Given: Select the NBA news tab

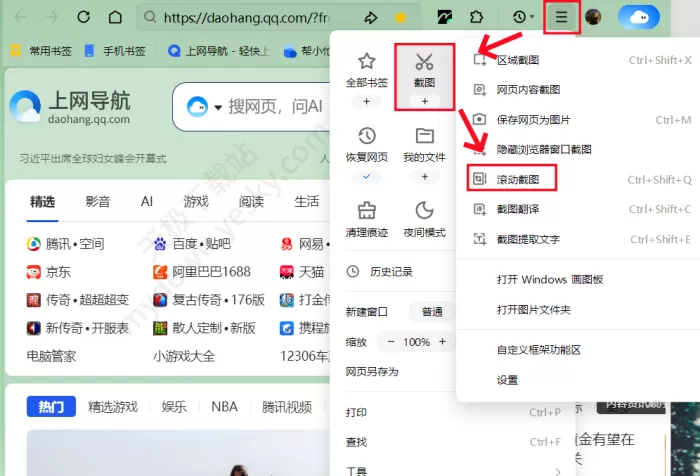Looking at the screenshot, I should [x=225, y=407].
